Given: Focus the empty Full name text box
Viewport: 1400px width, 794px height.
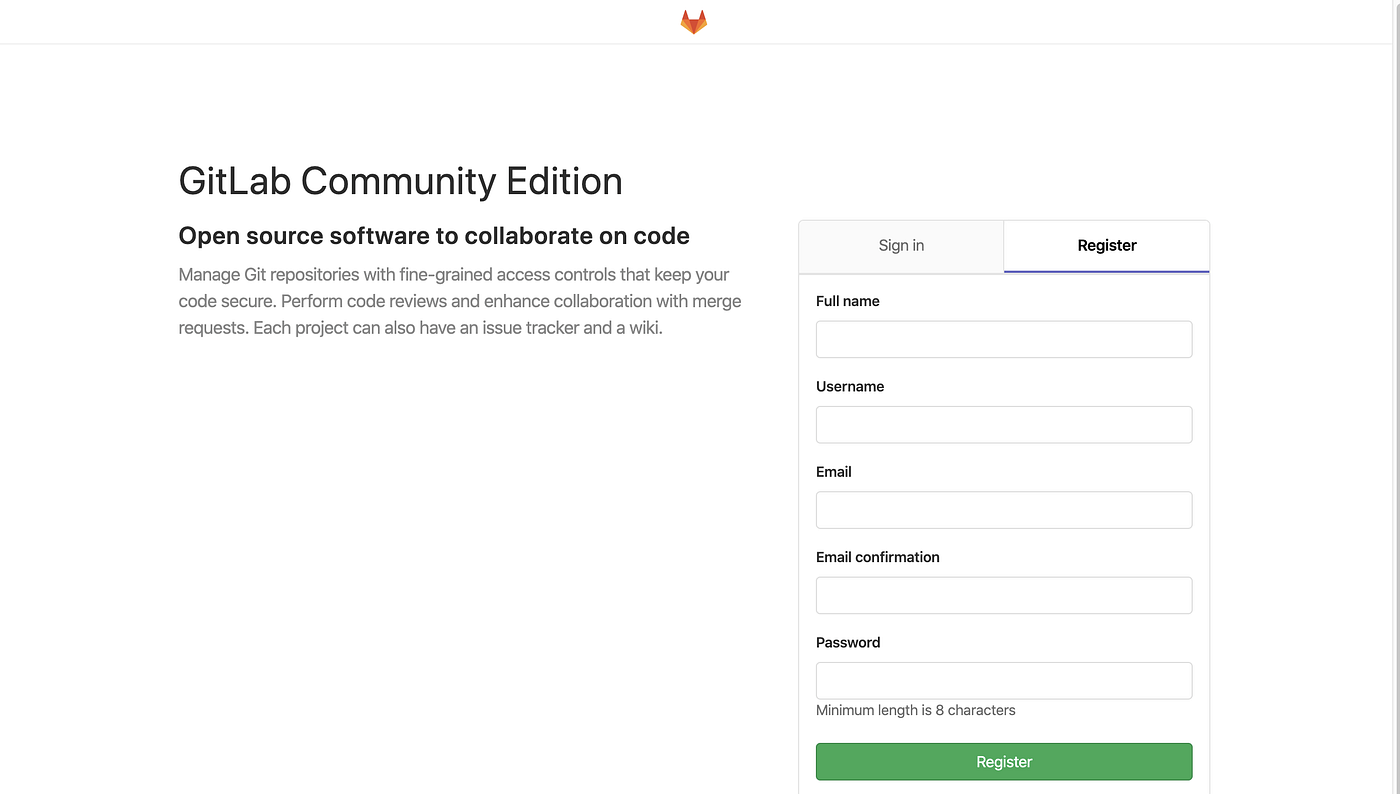Looking at the screenshot, I should click(1004, 339).
